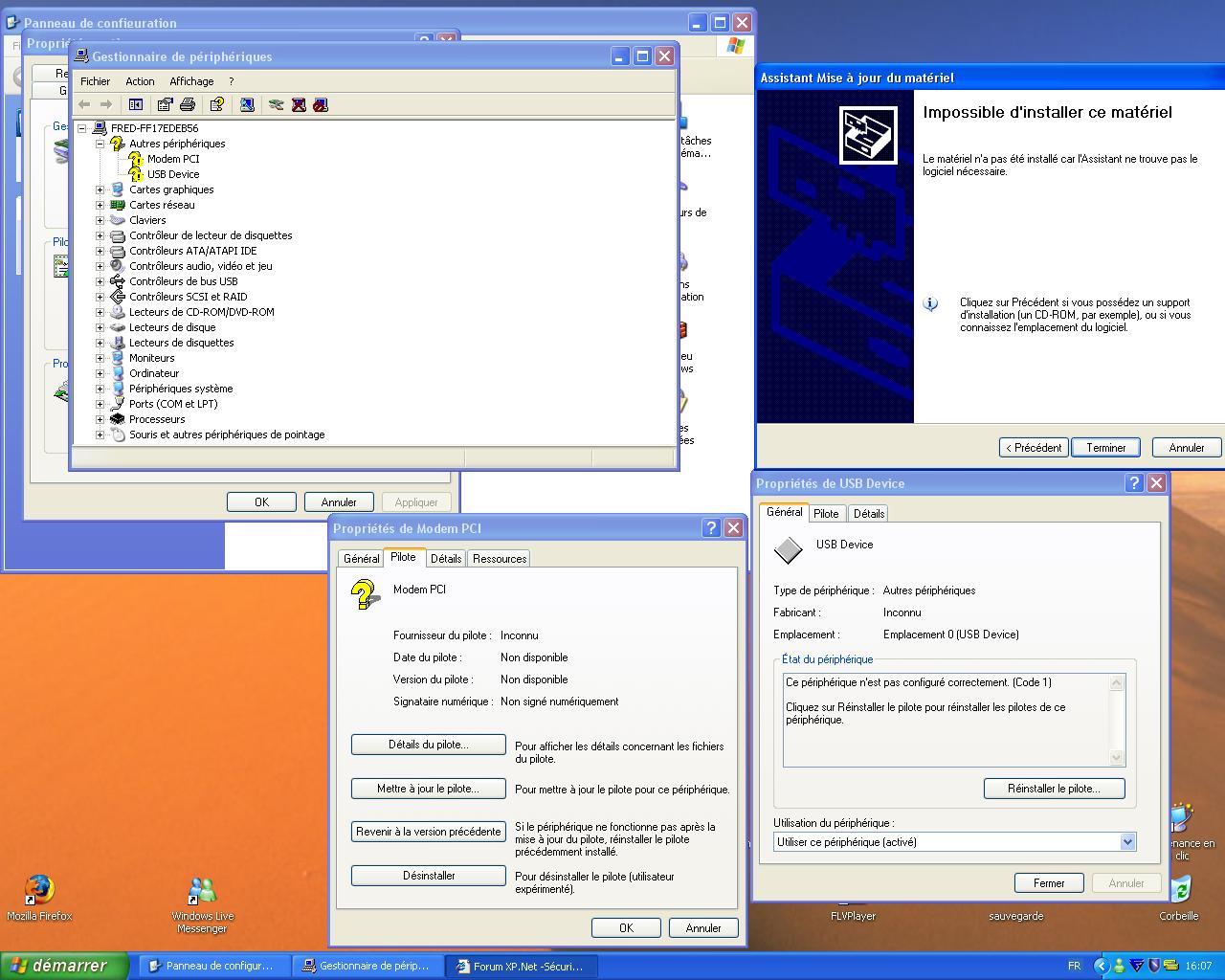Viewport: 1225px width, 980px height.
Task: Collapse the FRED-FF17EDEB56 root node
Action: tap(82, 128)
